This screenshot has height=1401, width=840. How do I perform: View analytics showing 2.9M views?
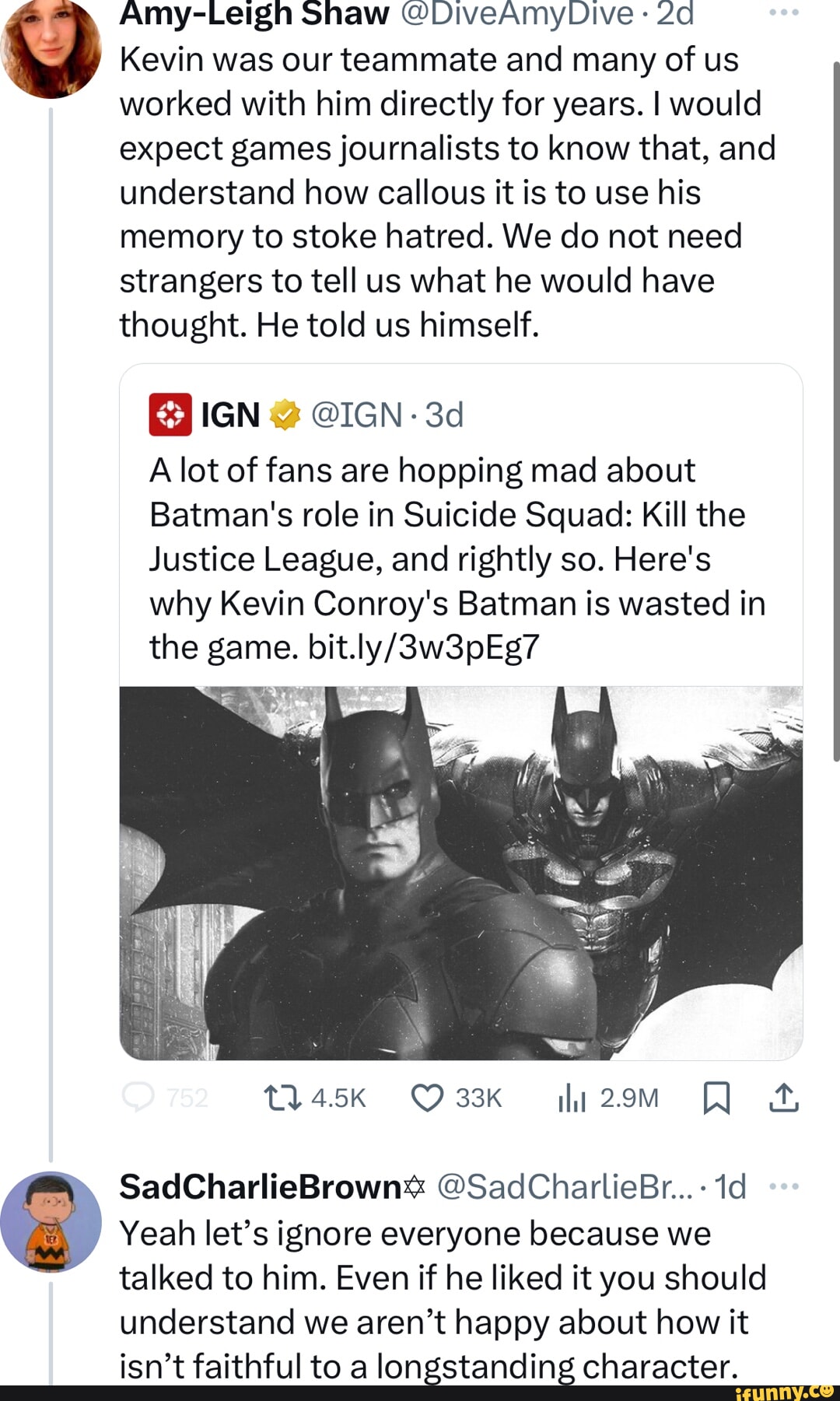click(572, 1098)
